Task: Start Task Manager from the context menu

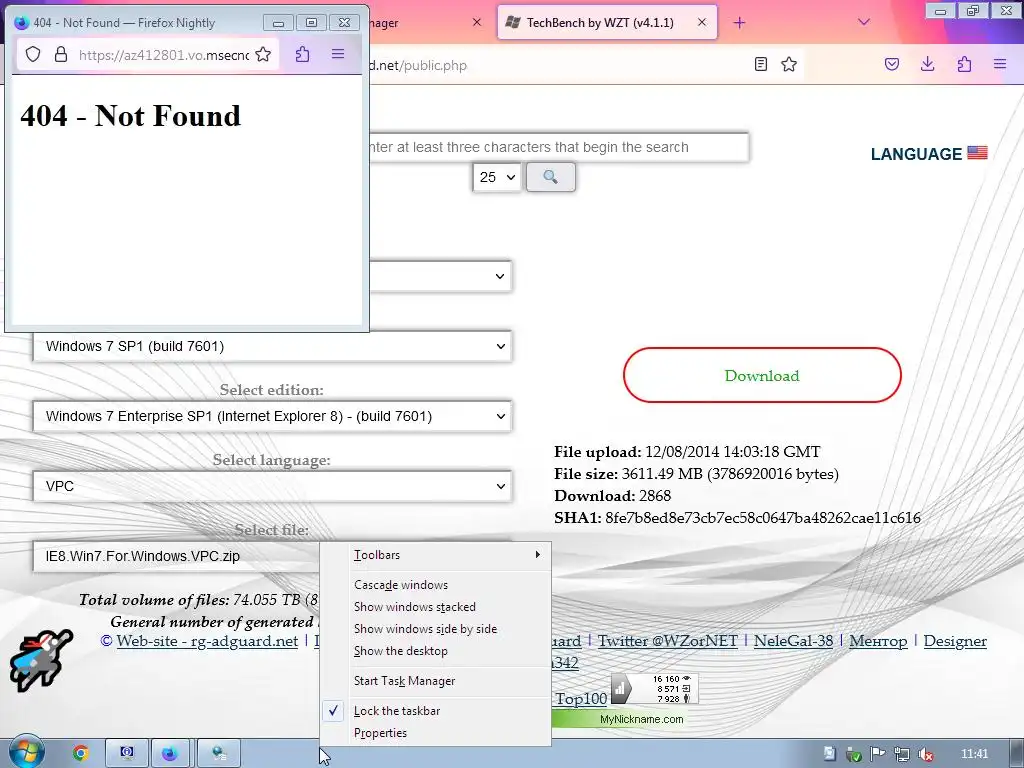Action: 435,680
